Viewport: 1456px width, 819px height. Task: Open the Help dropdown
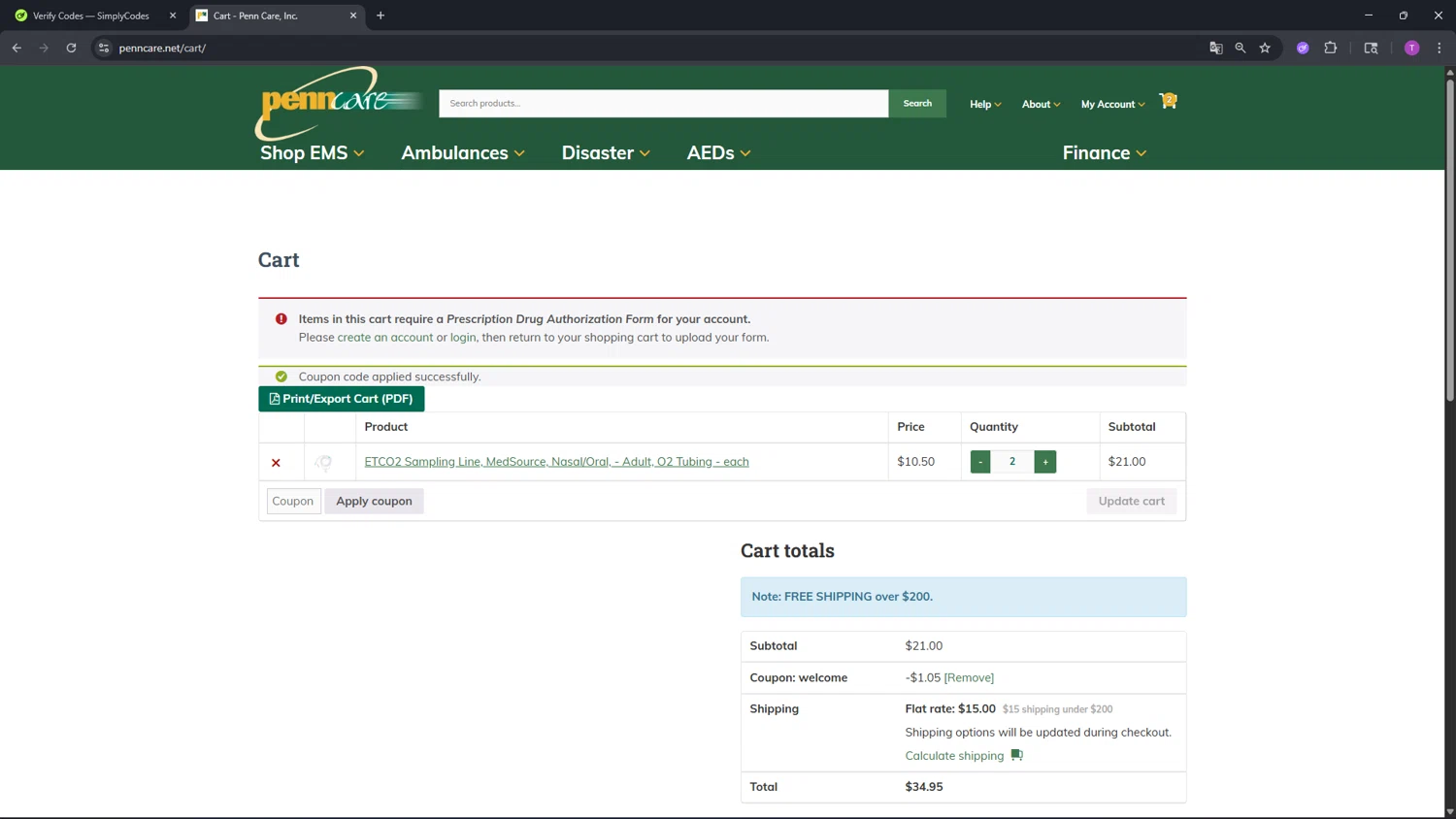[x=985, y=104]
